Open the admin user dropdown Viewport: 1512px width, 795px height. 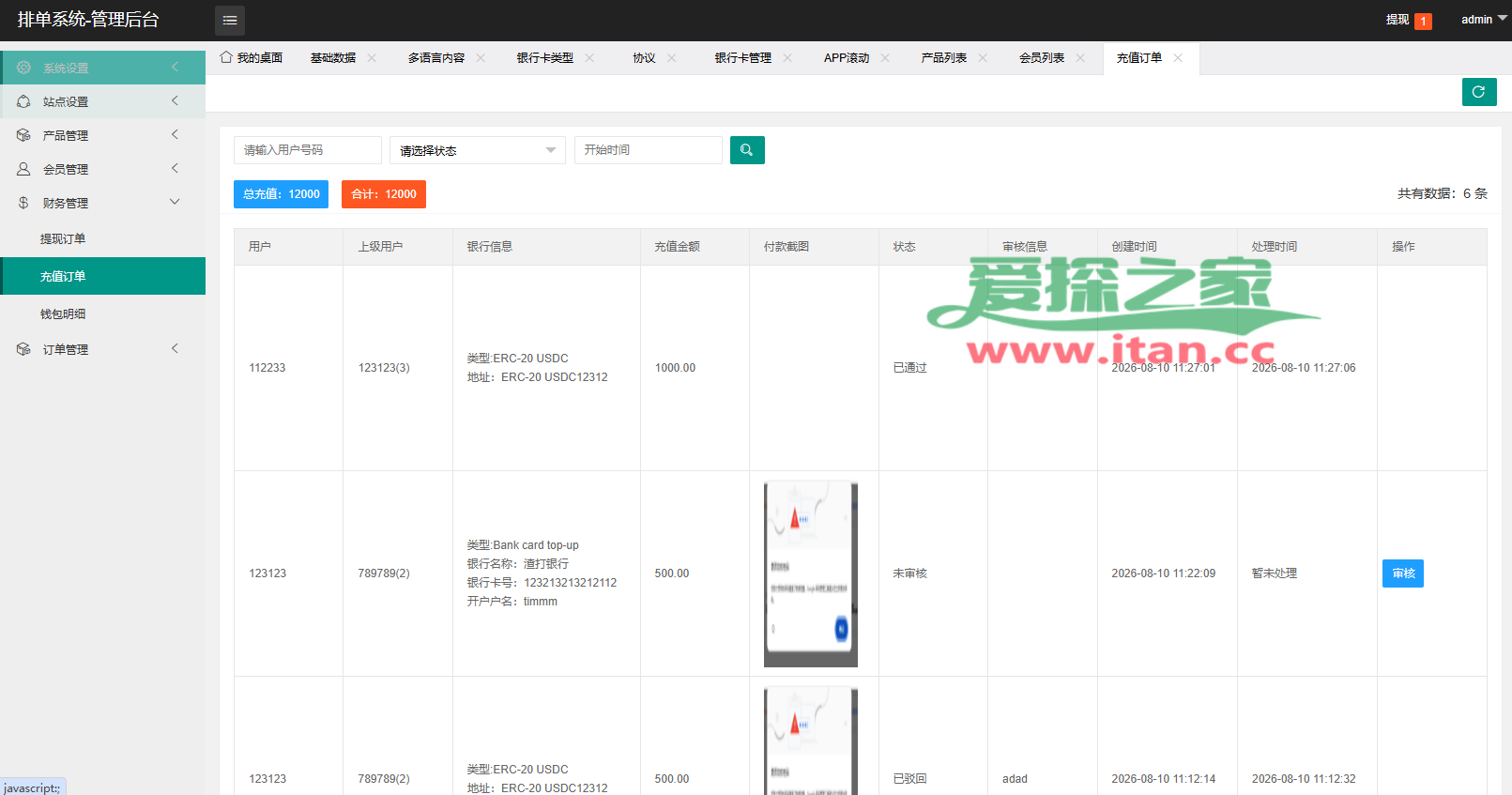pyautogui.click(x=1484, y=20)
